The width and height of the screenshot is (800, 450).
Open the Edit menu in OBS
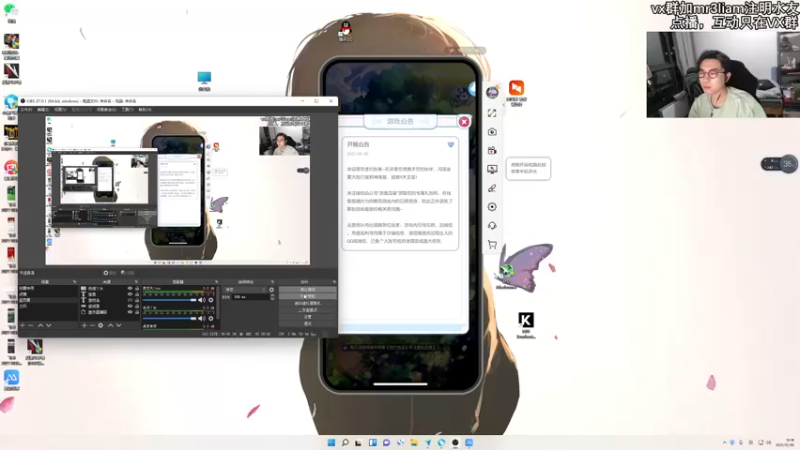[x=43, y=109]
